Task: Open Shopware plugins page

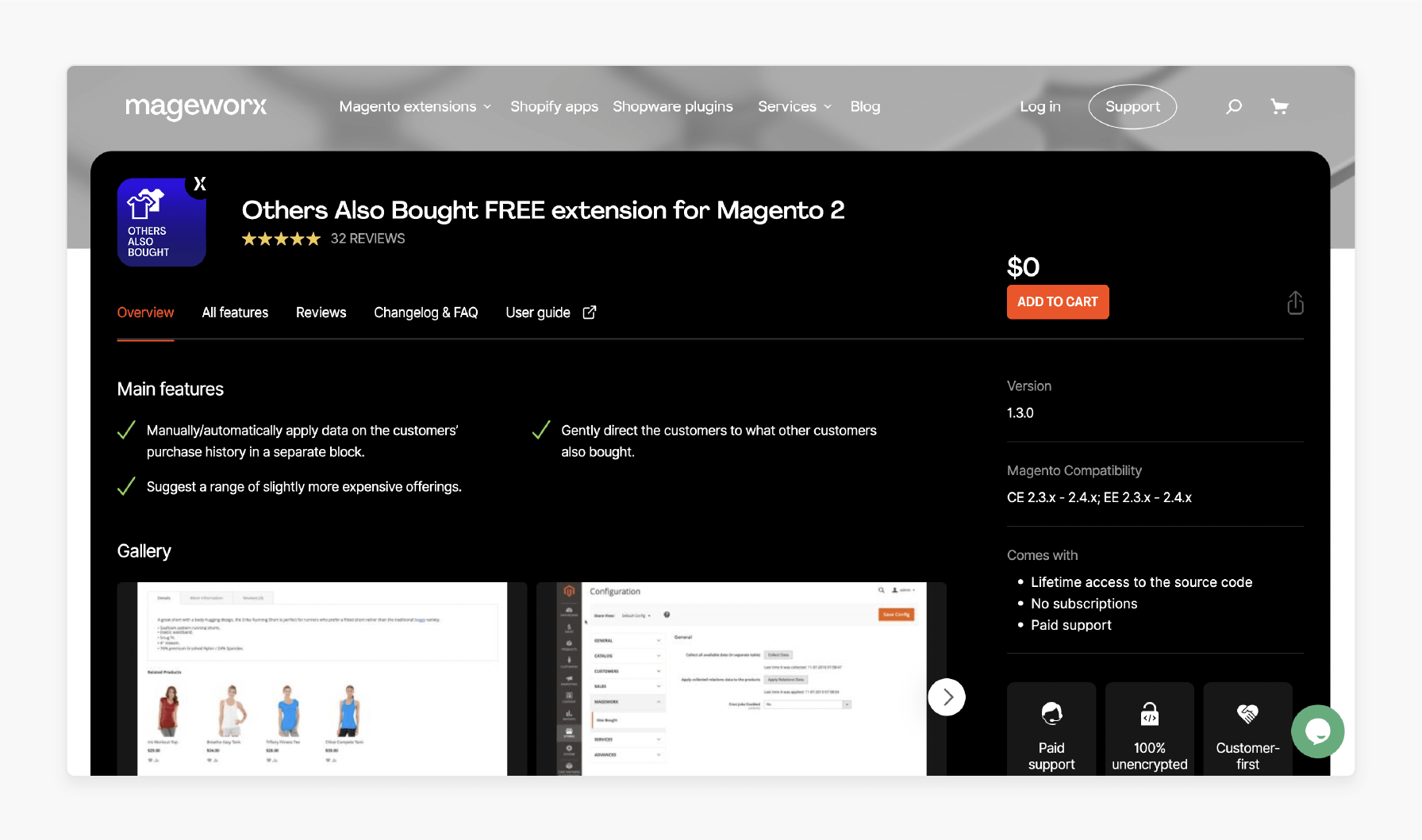Action: pos(673,106)
